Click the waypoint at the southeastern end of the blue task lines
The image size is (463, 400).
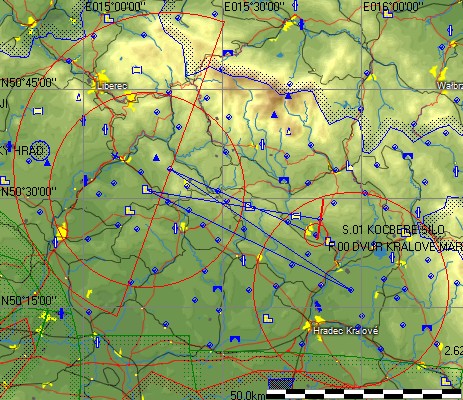351,290
